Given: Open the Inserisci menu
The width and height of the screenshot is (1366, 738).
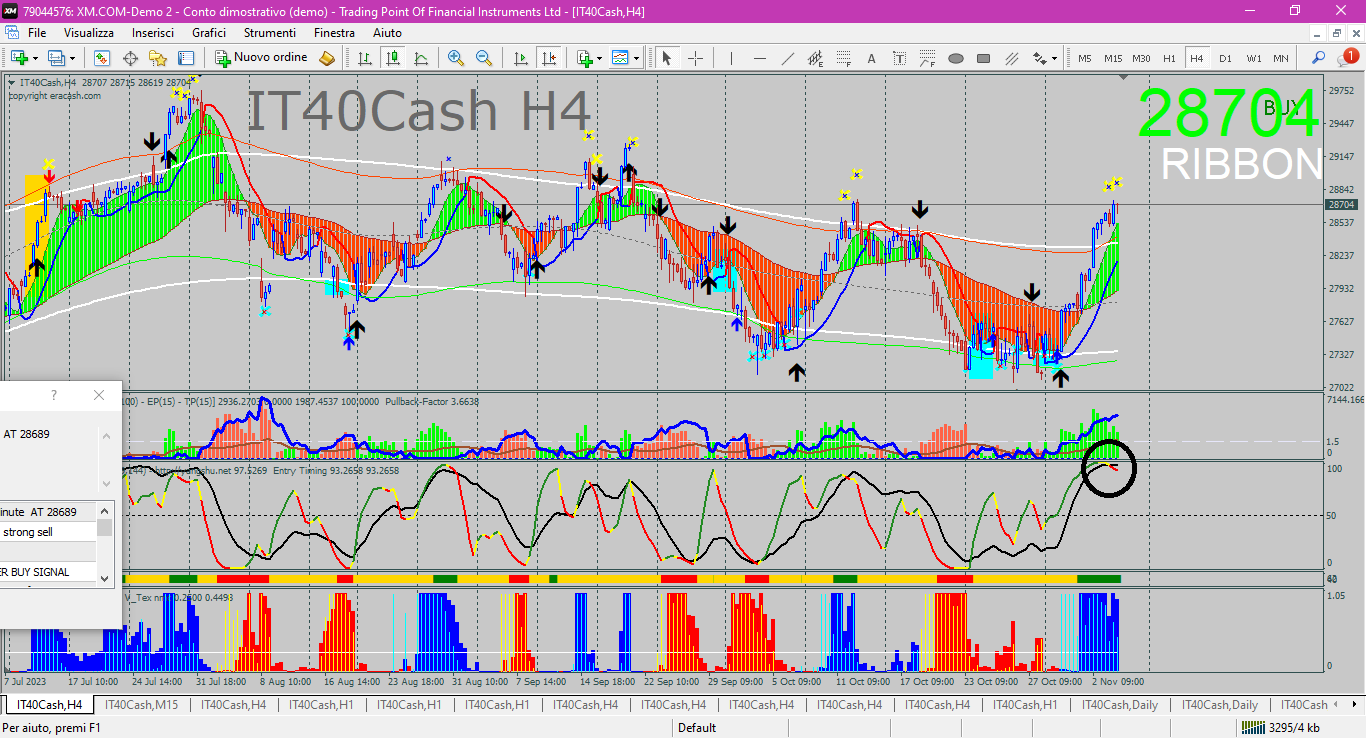Looking at the screenshot, I should click(153, 33).
